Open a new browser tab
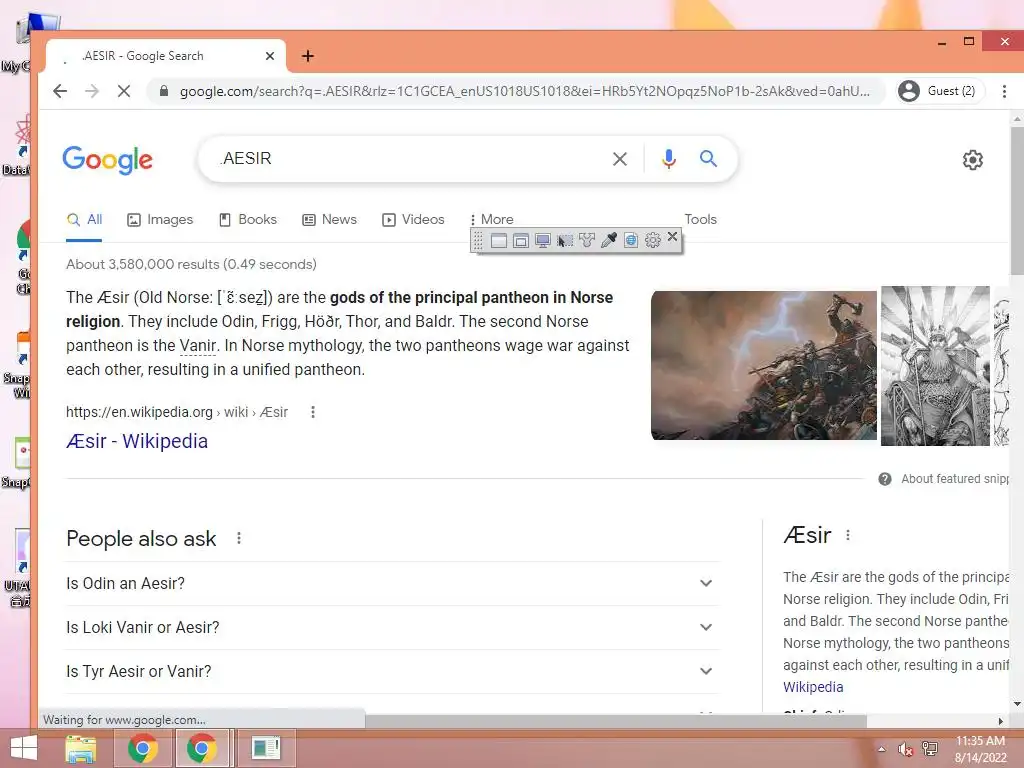Viewport: 1024px width, 768px height. click(x=308, y=56)
